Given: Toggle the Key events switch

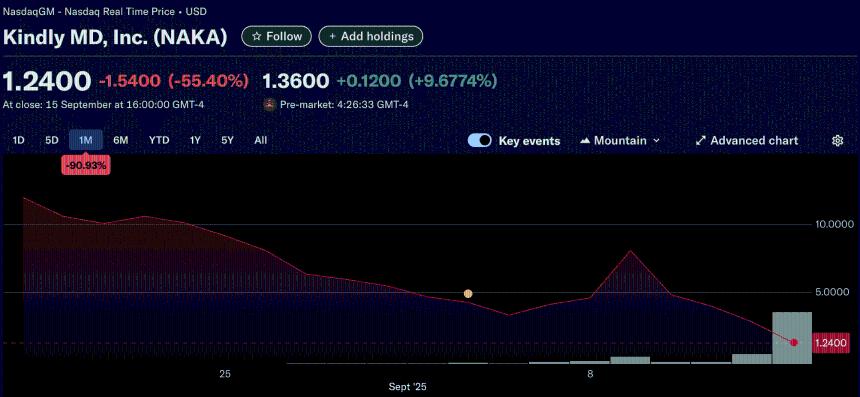Looking at the screenshot, I should (479, 141).
